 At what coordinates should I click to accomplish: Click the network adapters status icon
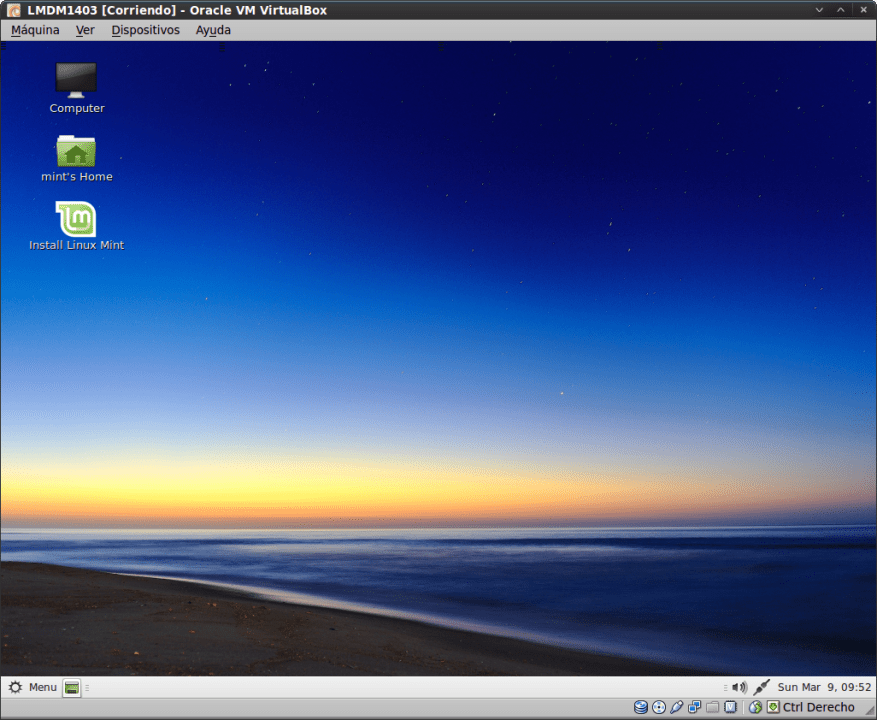(x=695, y=708)
